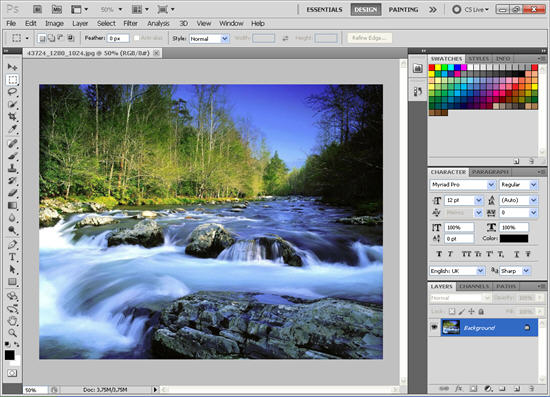550x397 pixels.
Task: Expand more workspaces double-arrow
Action: 433,10
